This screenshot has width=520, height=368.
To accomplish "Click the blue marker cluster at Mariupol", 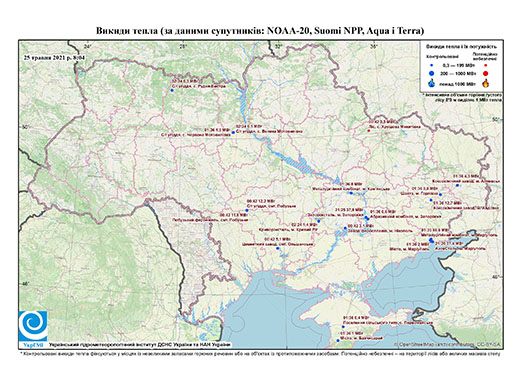I will 432,240.
